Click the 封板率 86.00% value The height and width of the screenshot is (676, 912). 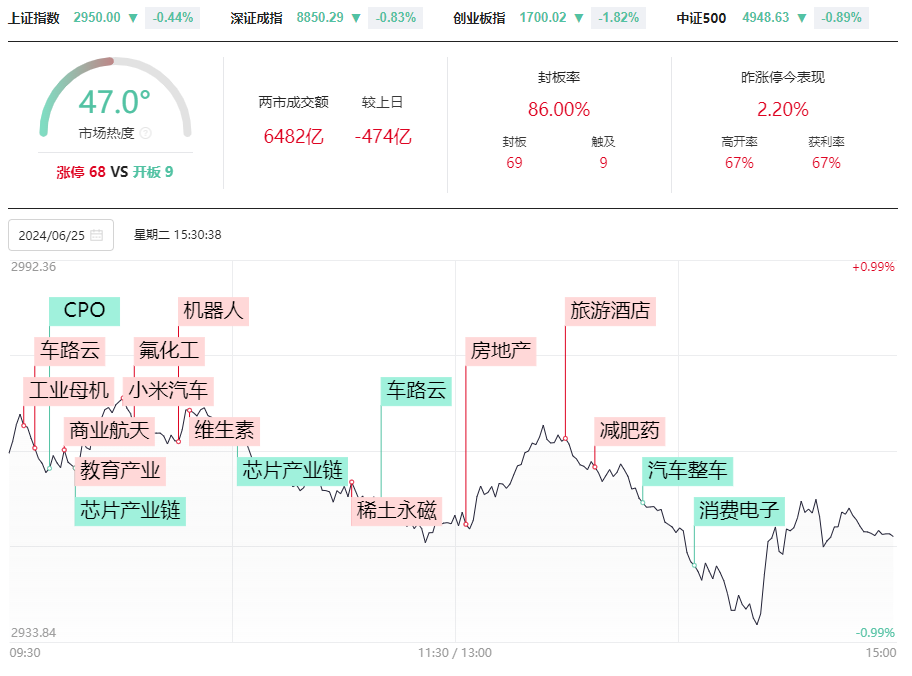(x=559, y=109)
